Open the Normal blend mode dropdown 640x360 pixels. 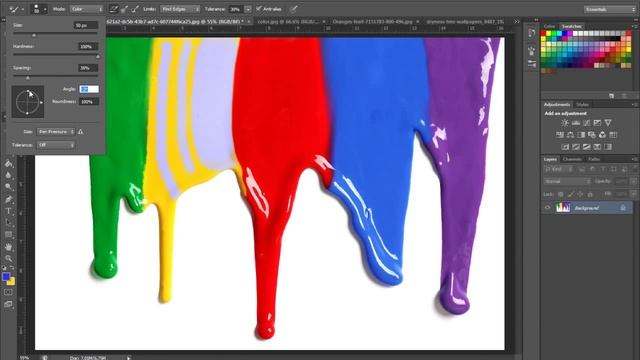[567, 181]
